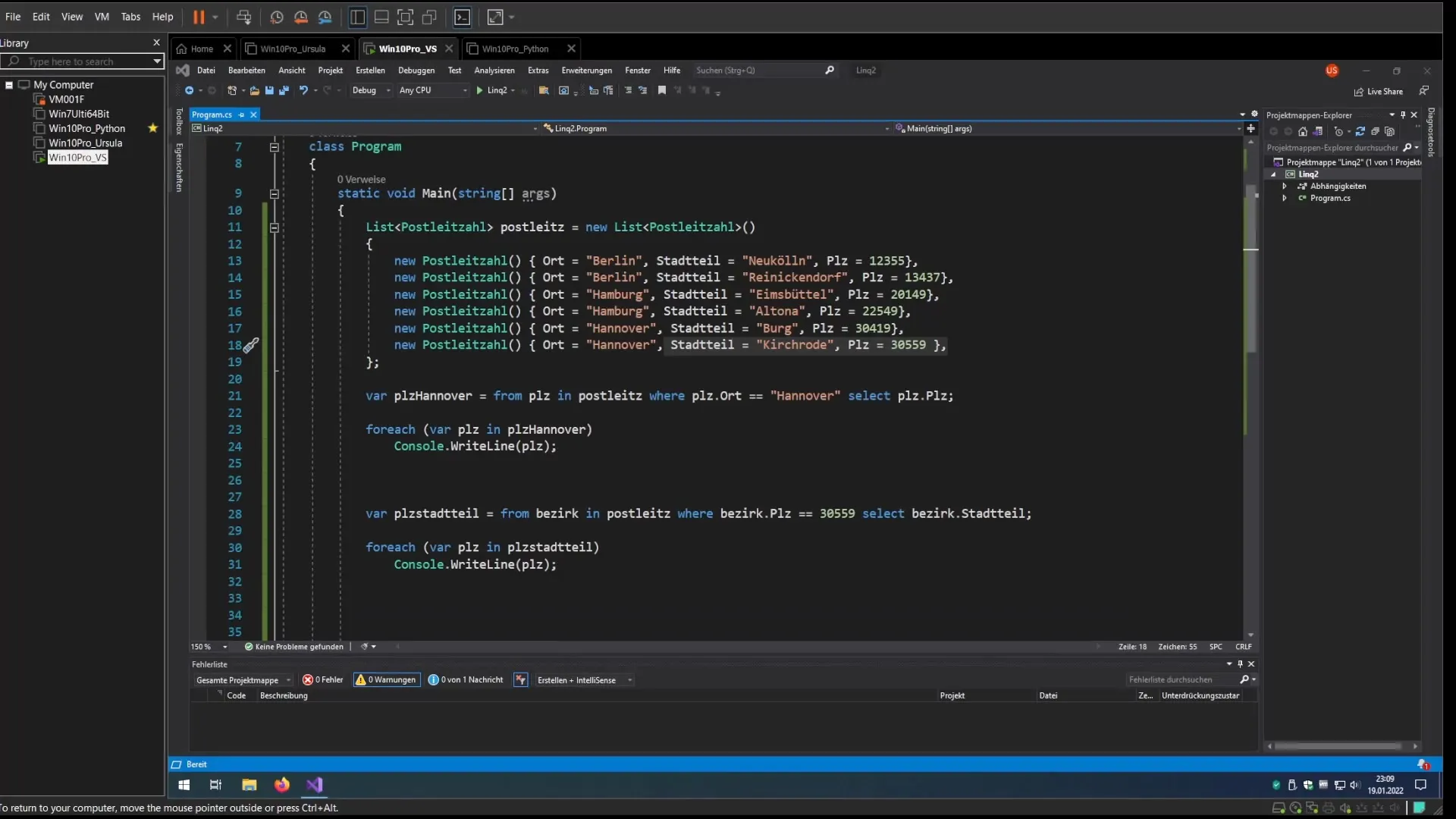Open the VMware snapshot manager
Viewport: 1456px width, 819px height.
click(325, 17)
